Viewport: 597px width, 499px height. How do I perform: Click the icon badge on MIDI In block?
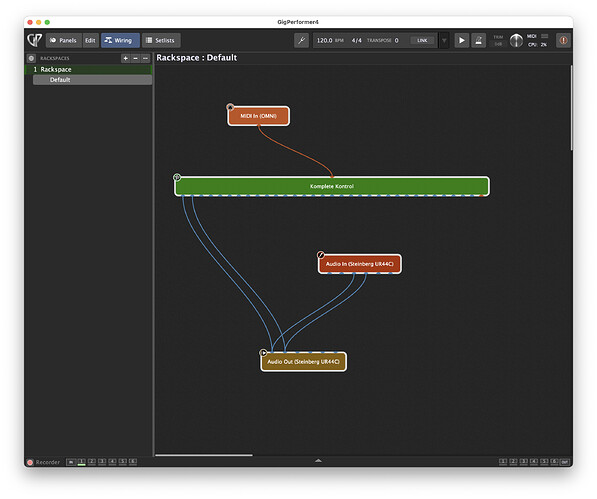pyautogui.click(x=230, y=107)
